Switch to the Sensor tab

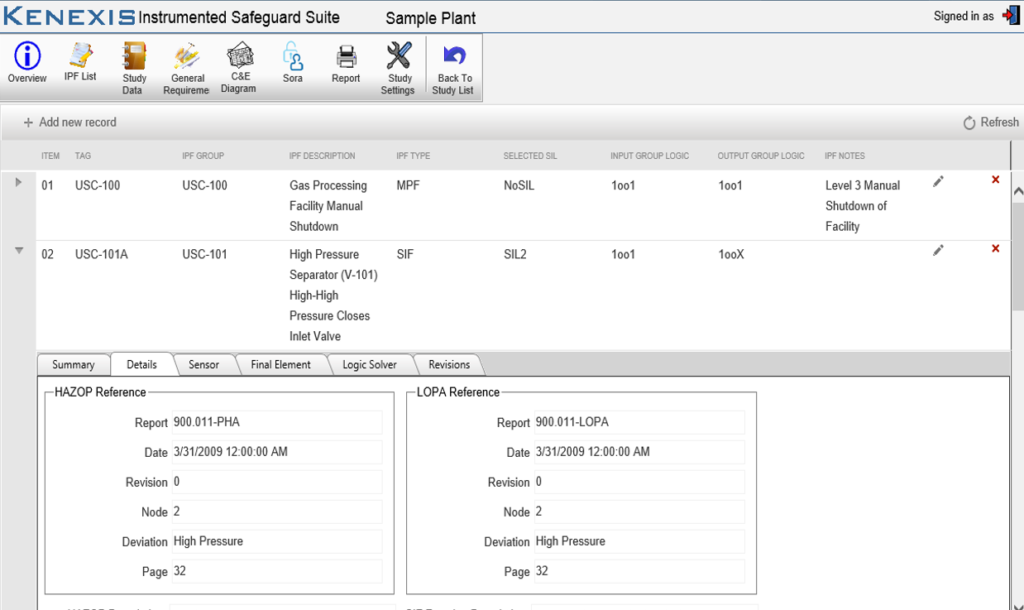[204, 365]
